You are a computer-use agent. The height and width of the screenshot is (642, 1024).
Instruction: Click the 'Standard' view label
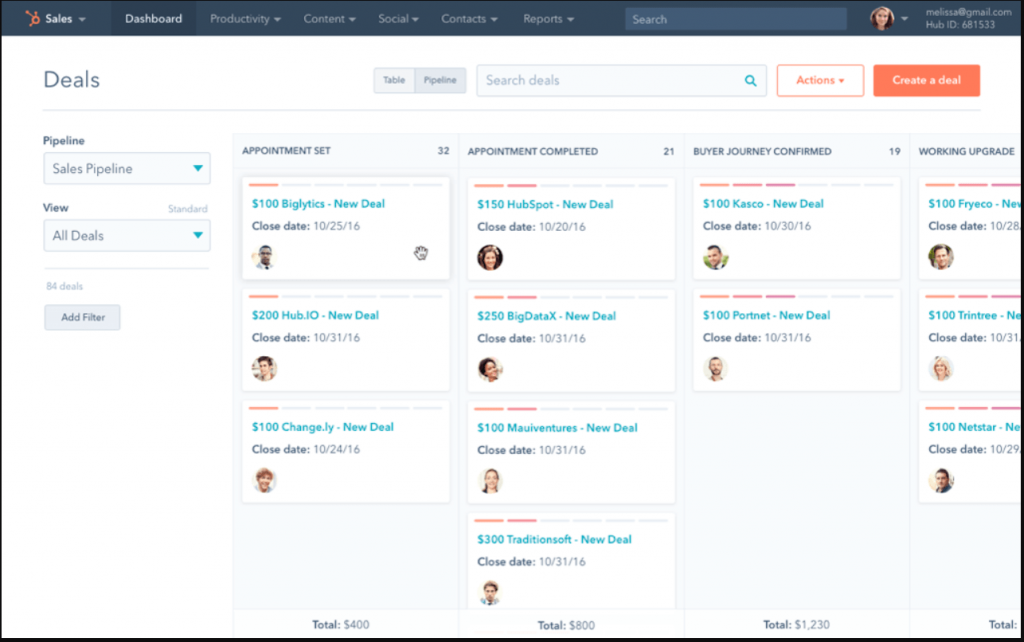point(187,209)
